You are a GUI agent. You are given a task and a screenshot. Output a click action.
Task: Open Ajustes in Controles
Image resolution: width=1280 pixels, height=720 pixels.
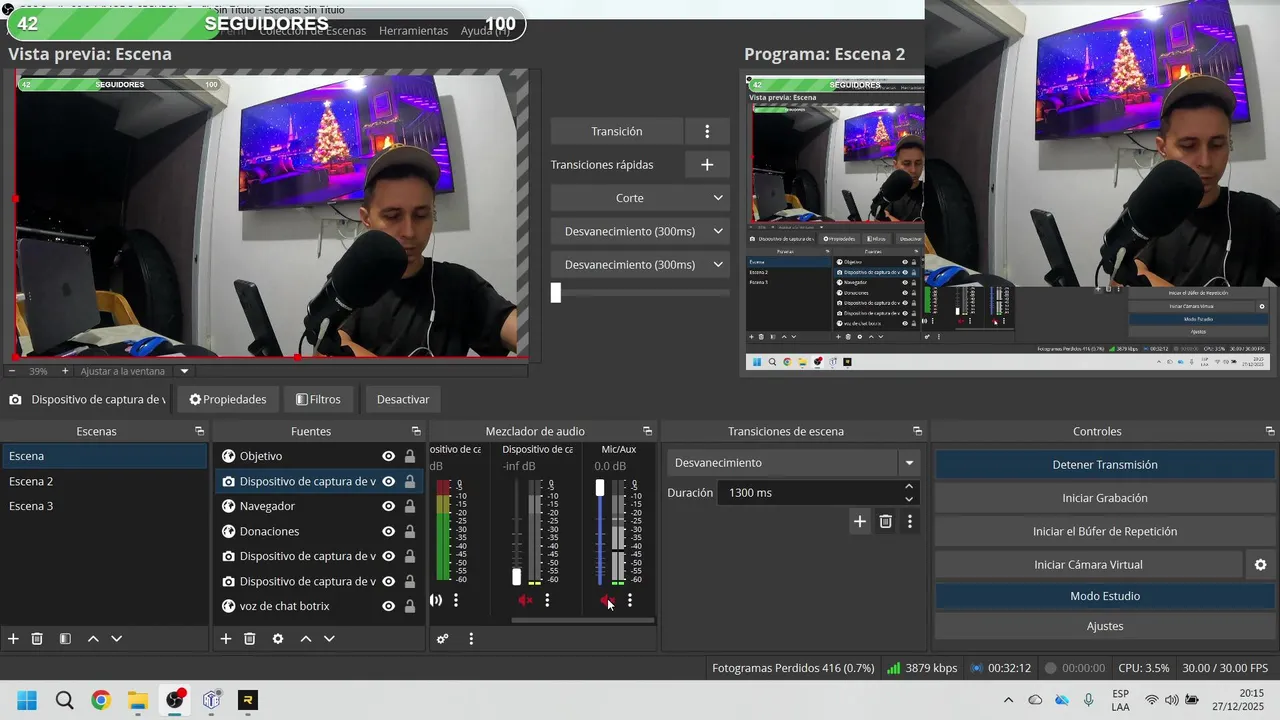point(1105,626)
